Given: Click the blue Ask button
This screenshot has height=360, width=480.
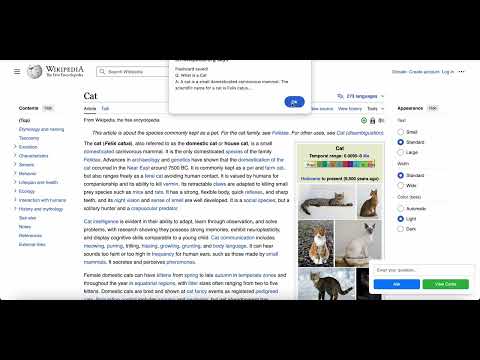Looking at the screenshot, I should 397,284.
